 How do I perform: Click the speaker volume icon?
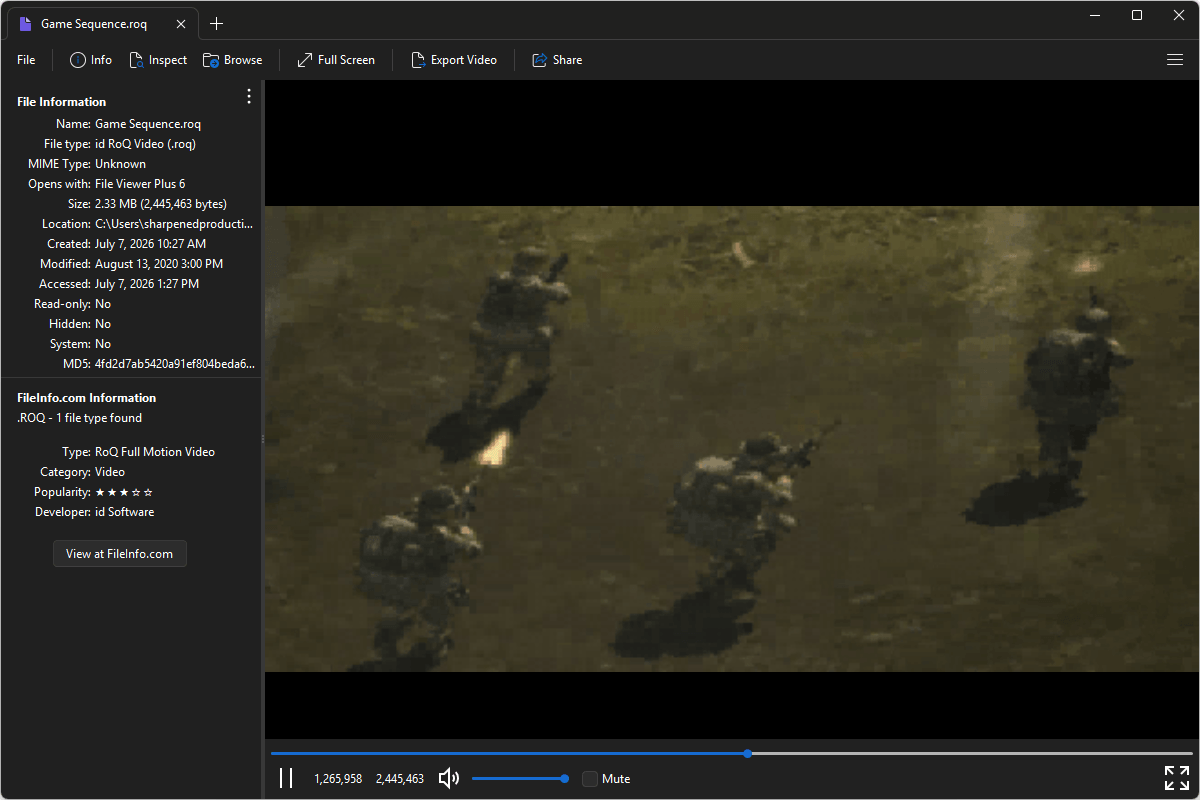pos(449,778)
